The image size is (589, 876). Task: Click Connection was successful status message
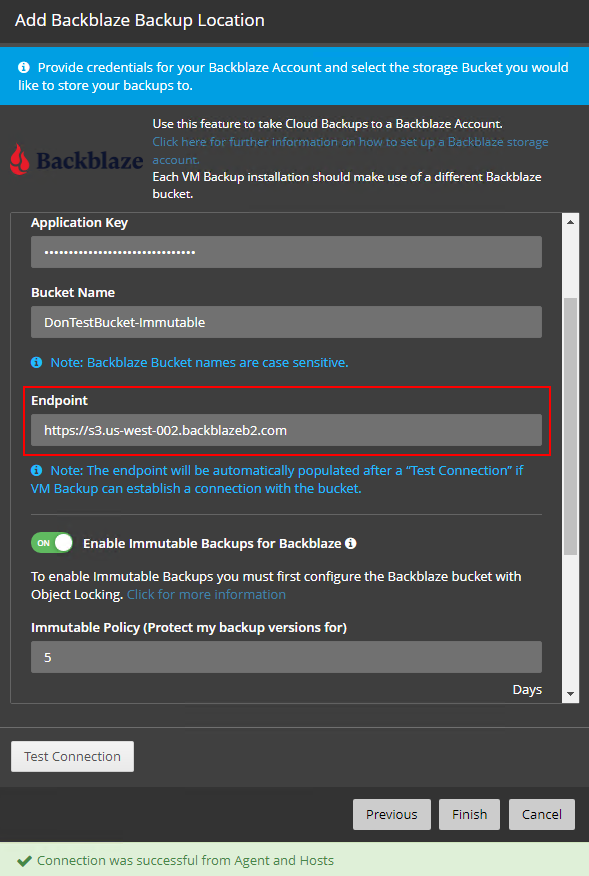pyautogui.click(x=186, y=861)
